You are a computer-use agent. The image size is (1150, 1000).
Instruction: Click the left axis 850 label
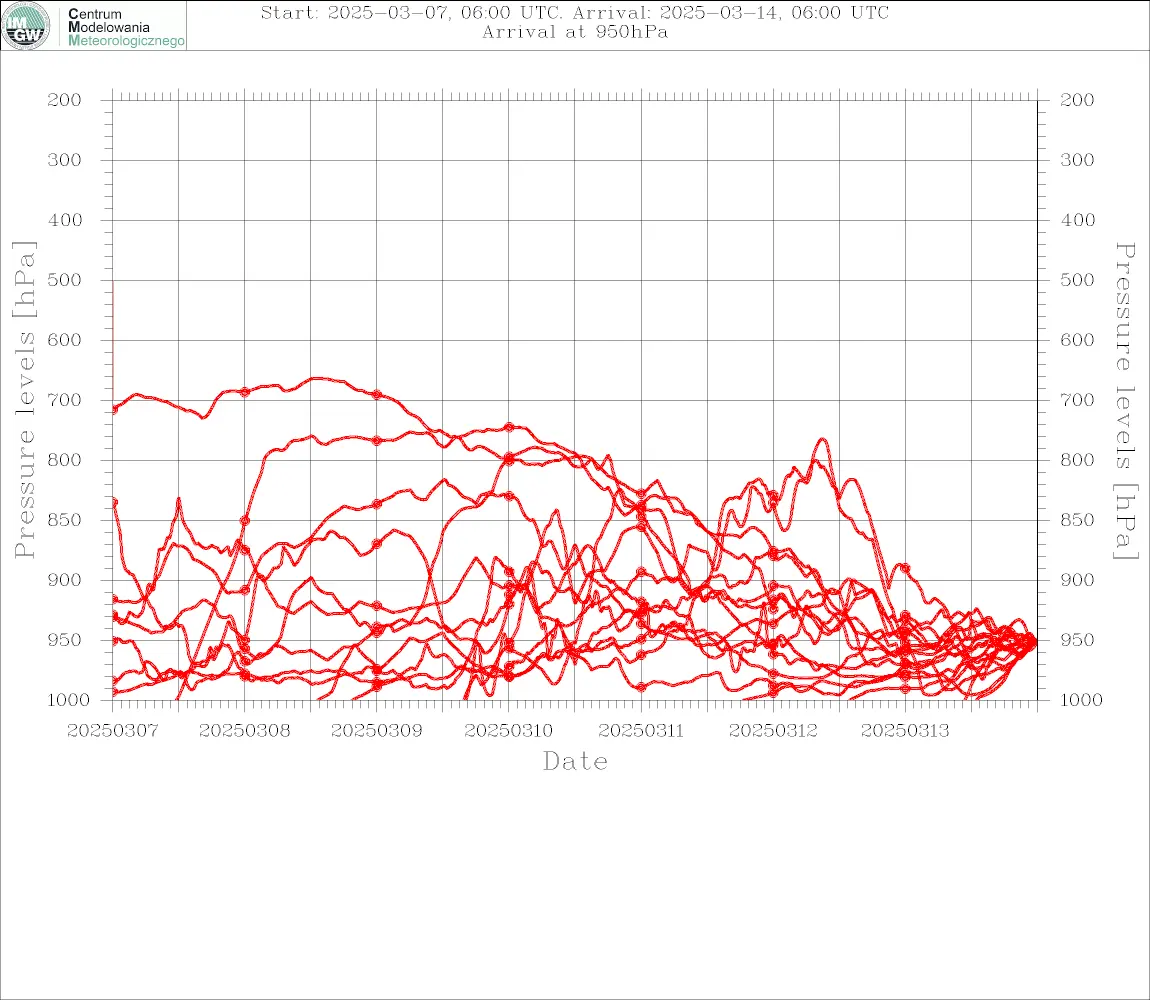point(65,520)
